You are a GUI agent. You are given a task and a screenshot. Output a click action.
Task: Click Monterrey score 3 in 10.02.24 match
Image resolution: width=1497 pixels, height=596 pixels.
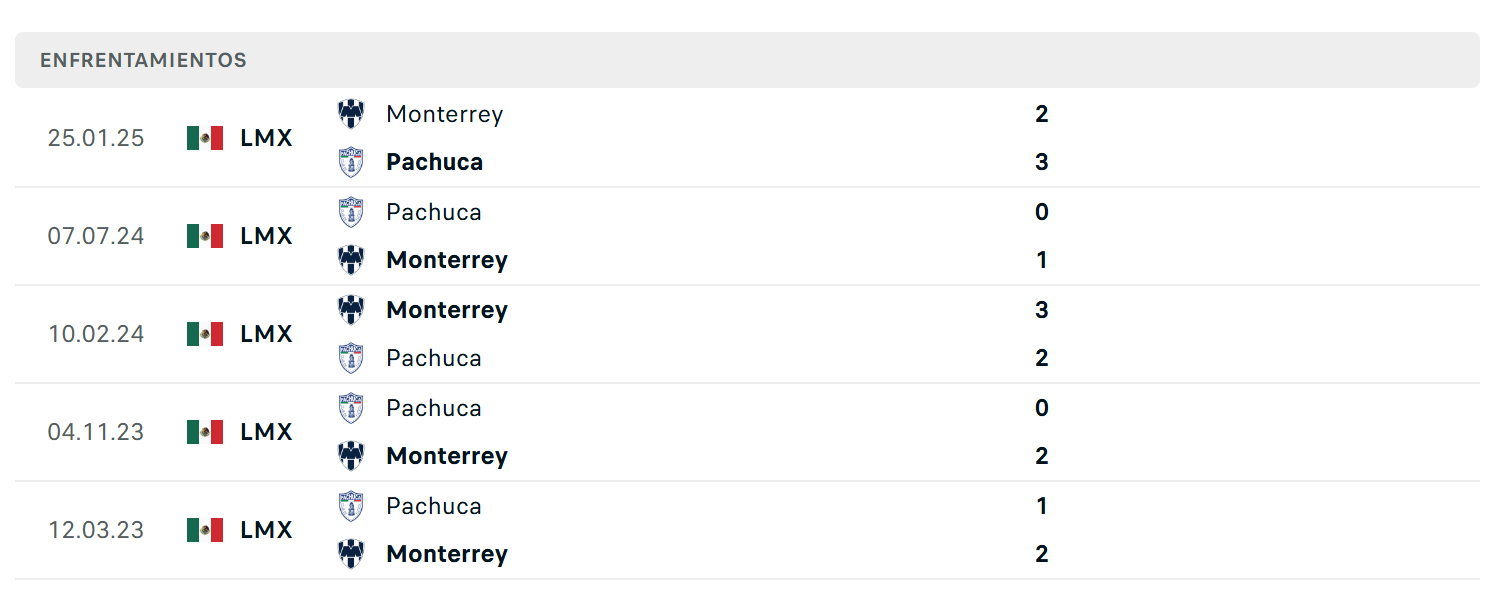pyautogui.click(x=1041, y=310)
